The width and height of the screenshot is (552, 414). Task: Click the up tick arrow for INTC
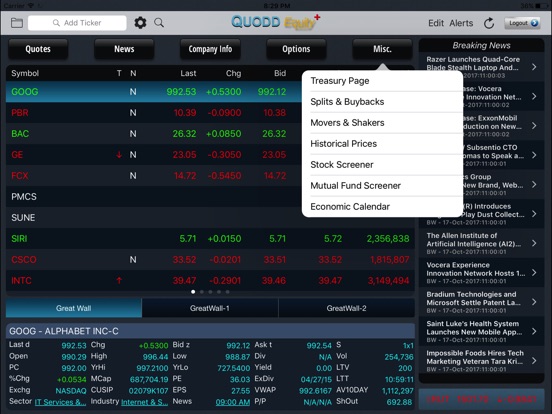tap(119, 281)
